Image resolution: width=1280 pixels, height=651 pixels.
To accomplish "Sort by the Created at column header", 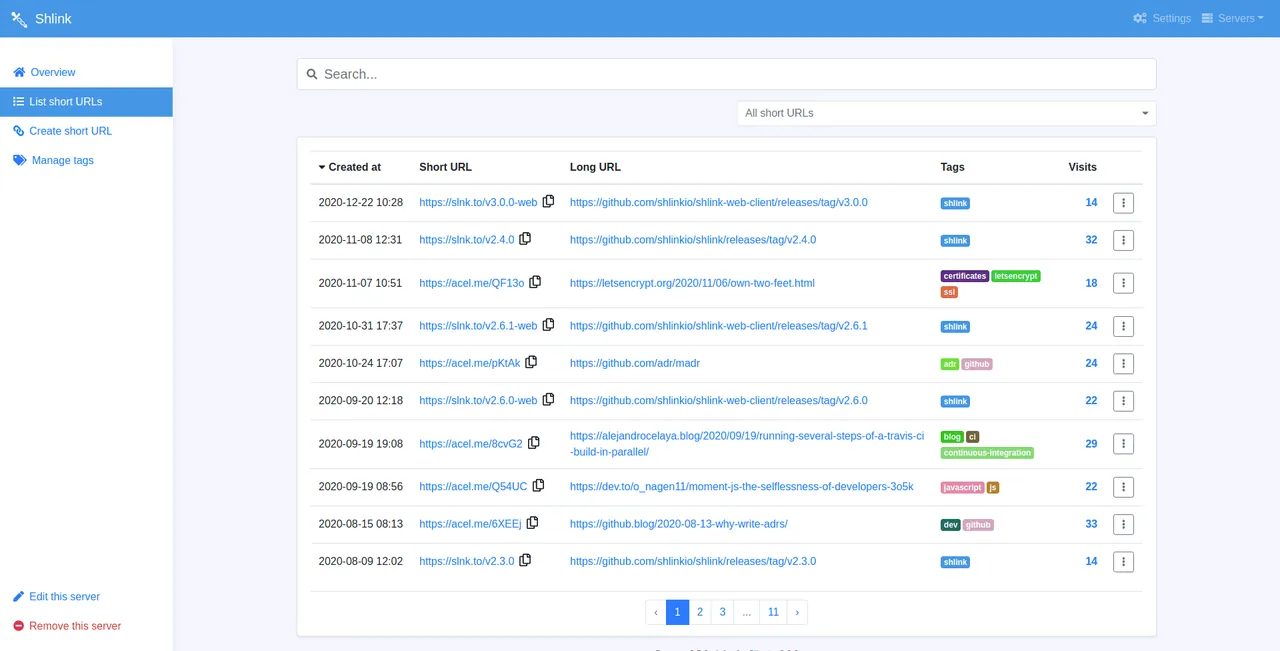I will (350, 167).
